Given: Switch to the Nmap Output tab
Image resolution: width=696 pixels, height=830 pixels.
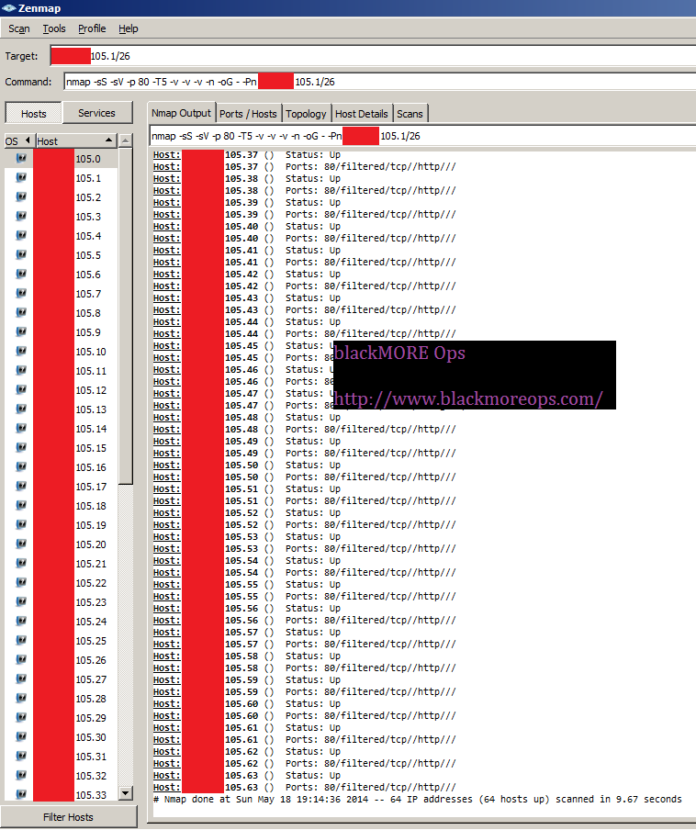Looking at the screenshot, I should click(x=181, y=113).
